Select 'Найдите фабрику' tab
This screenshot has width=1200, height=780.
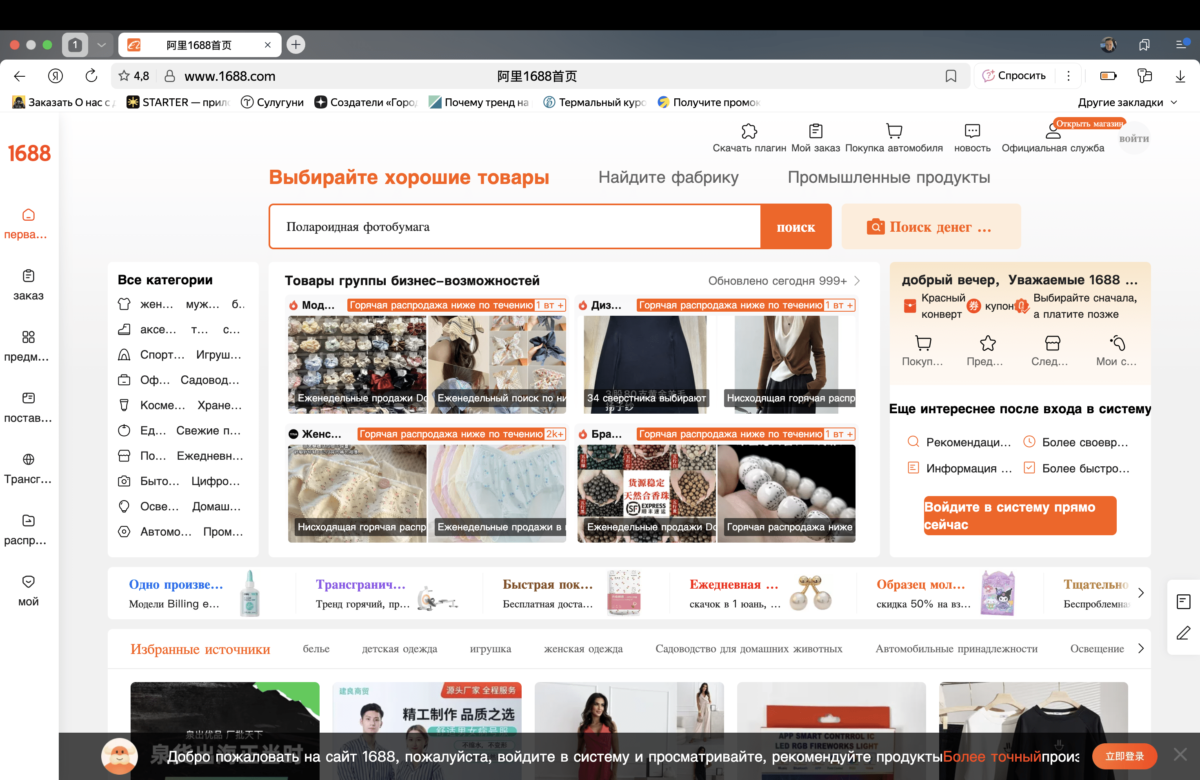[x=668, y=178]
